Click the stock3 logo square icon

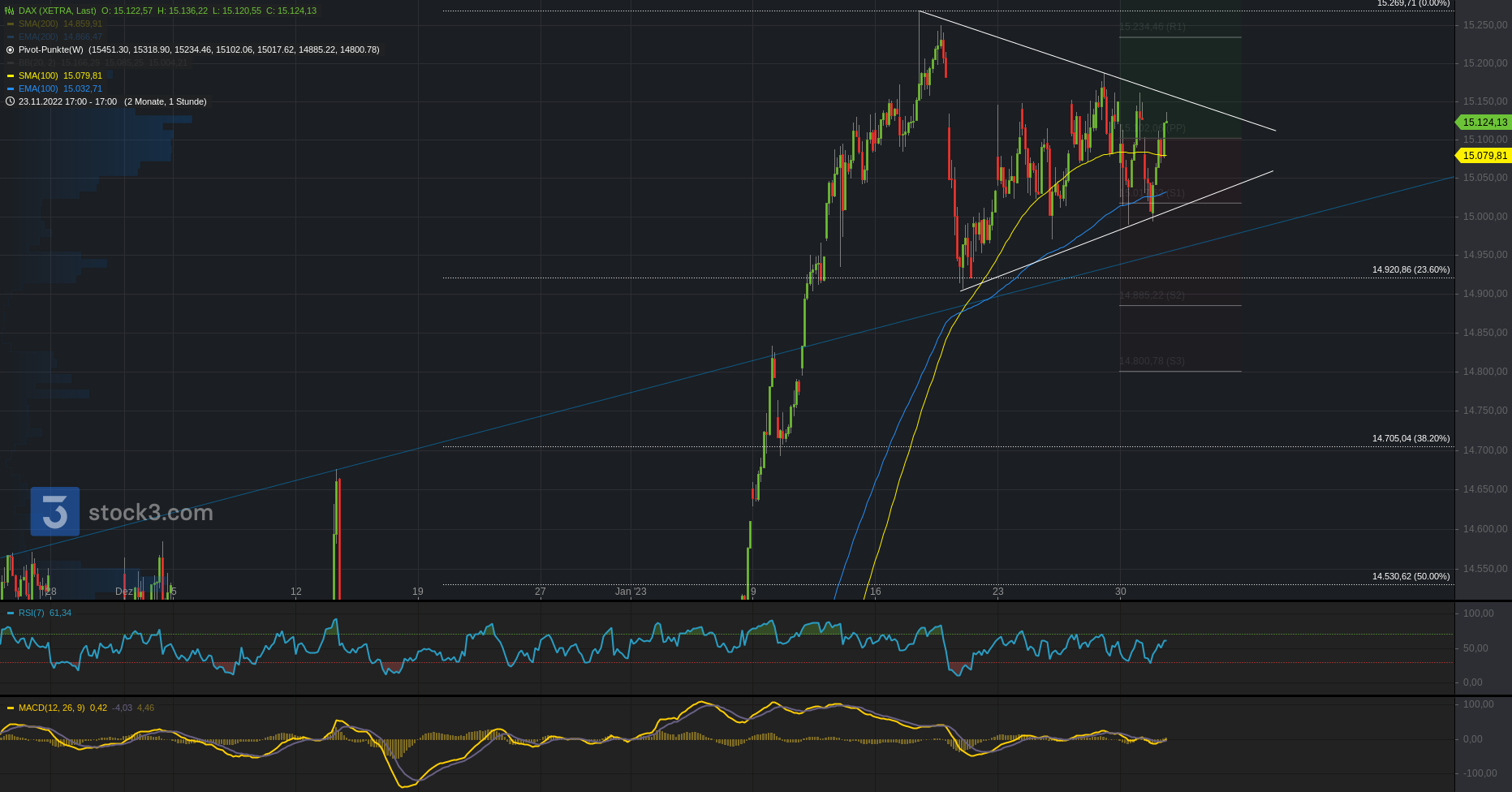pyautogui.click(x=55, y=511)
